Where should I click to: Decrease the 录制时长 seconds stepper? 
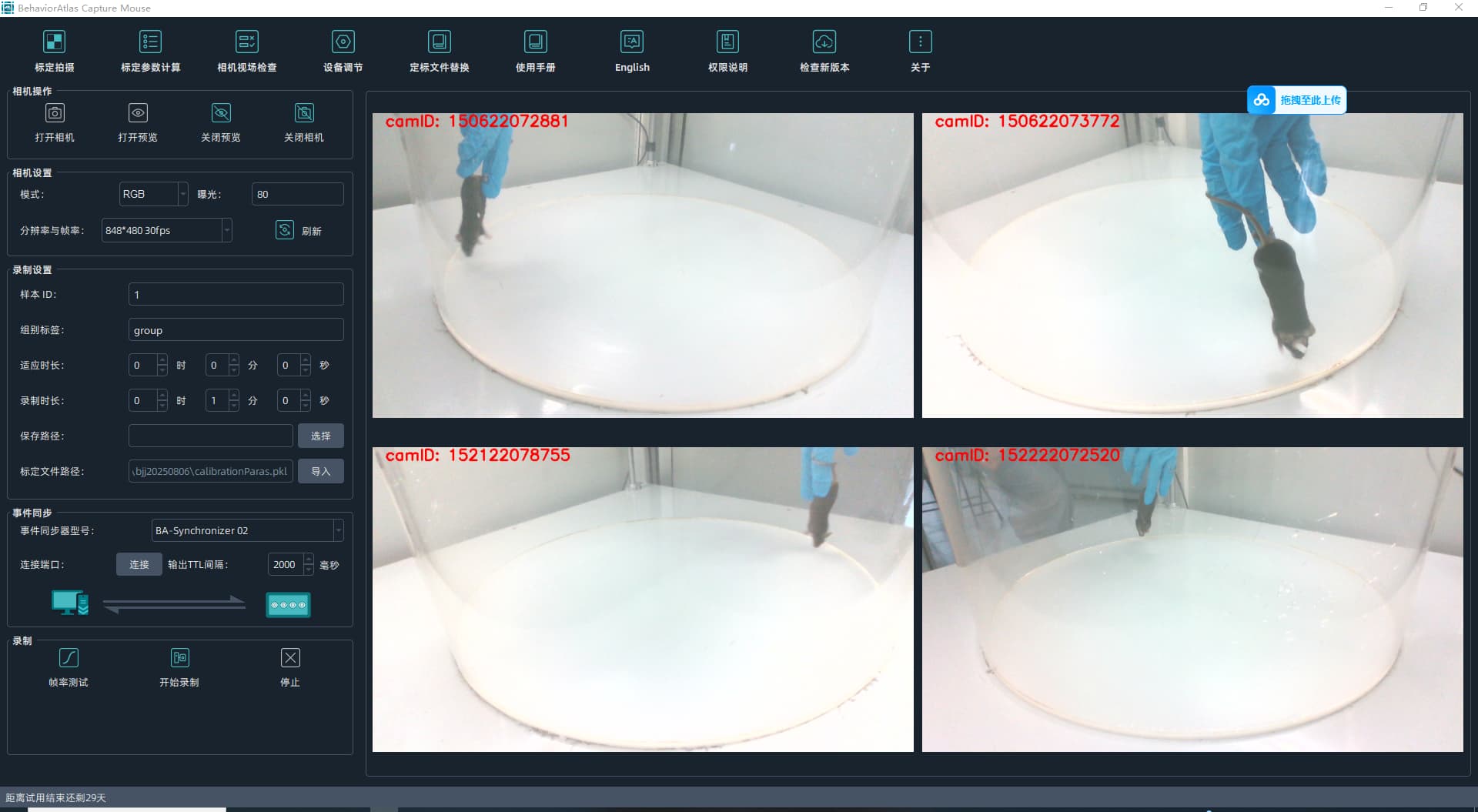(x=306, y=406)
